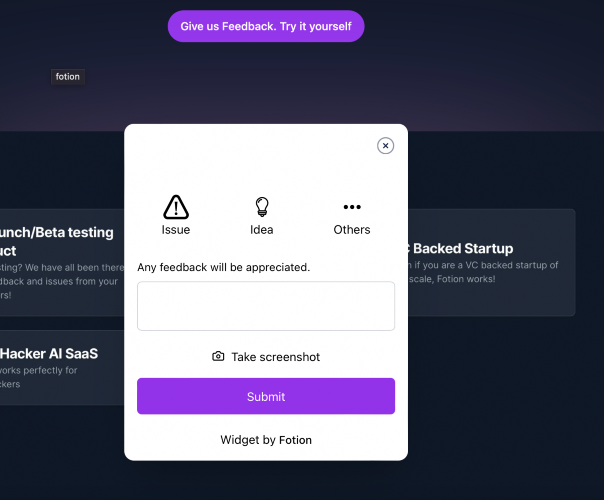Select the Issue warning triangle icon
The image size is (604, 500).
[176, 207]
